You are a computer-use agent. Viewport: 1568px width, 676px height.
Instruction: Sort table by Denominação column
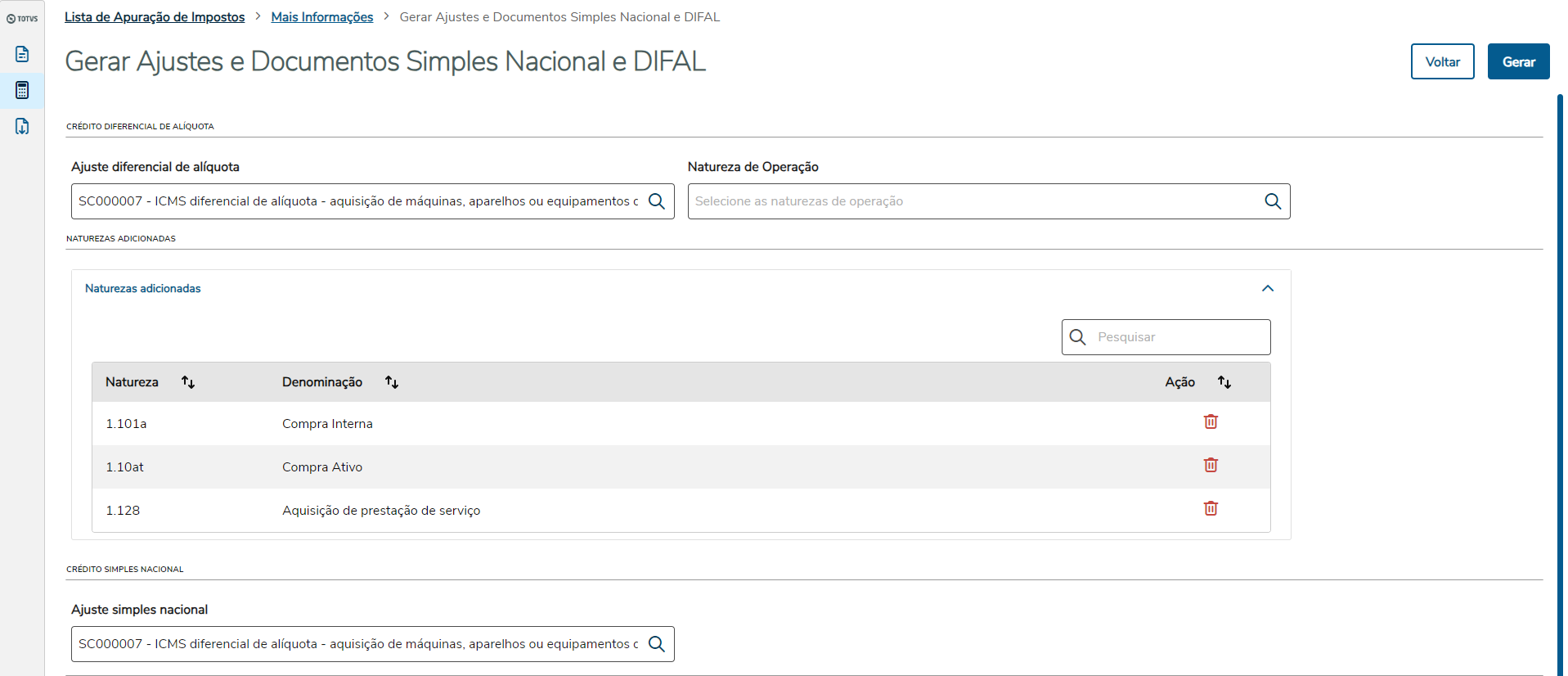[x=392, y=382]
